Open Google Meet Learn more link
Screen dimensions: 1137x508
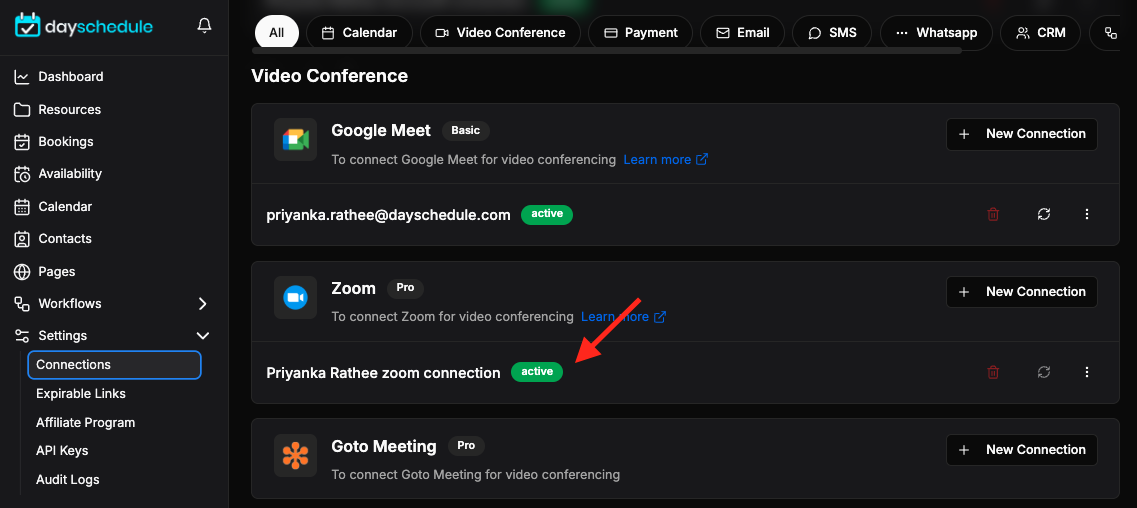point(666,159)
